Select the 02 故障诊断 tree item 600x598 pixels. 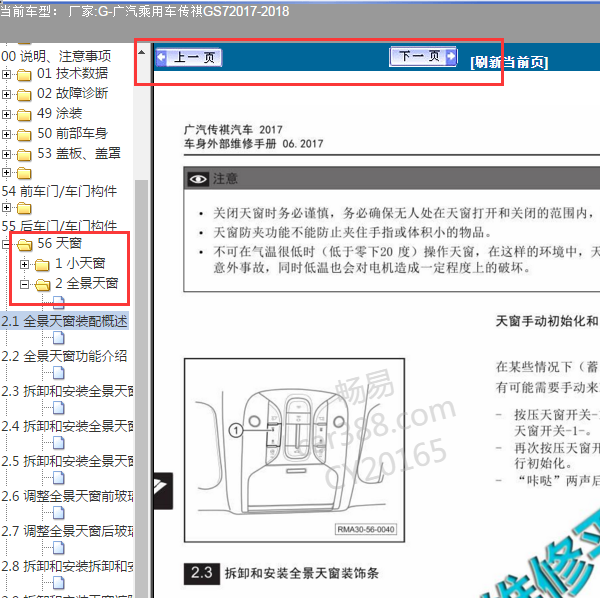72,93
